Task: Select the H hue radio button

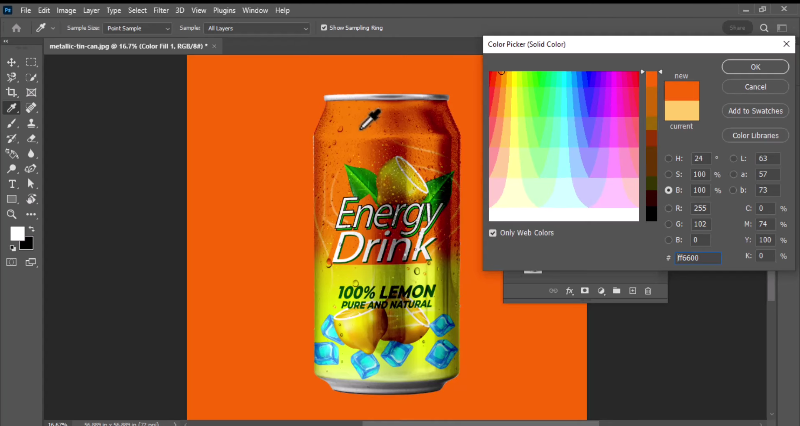Action: 669,158
